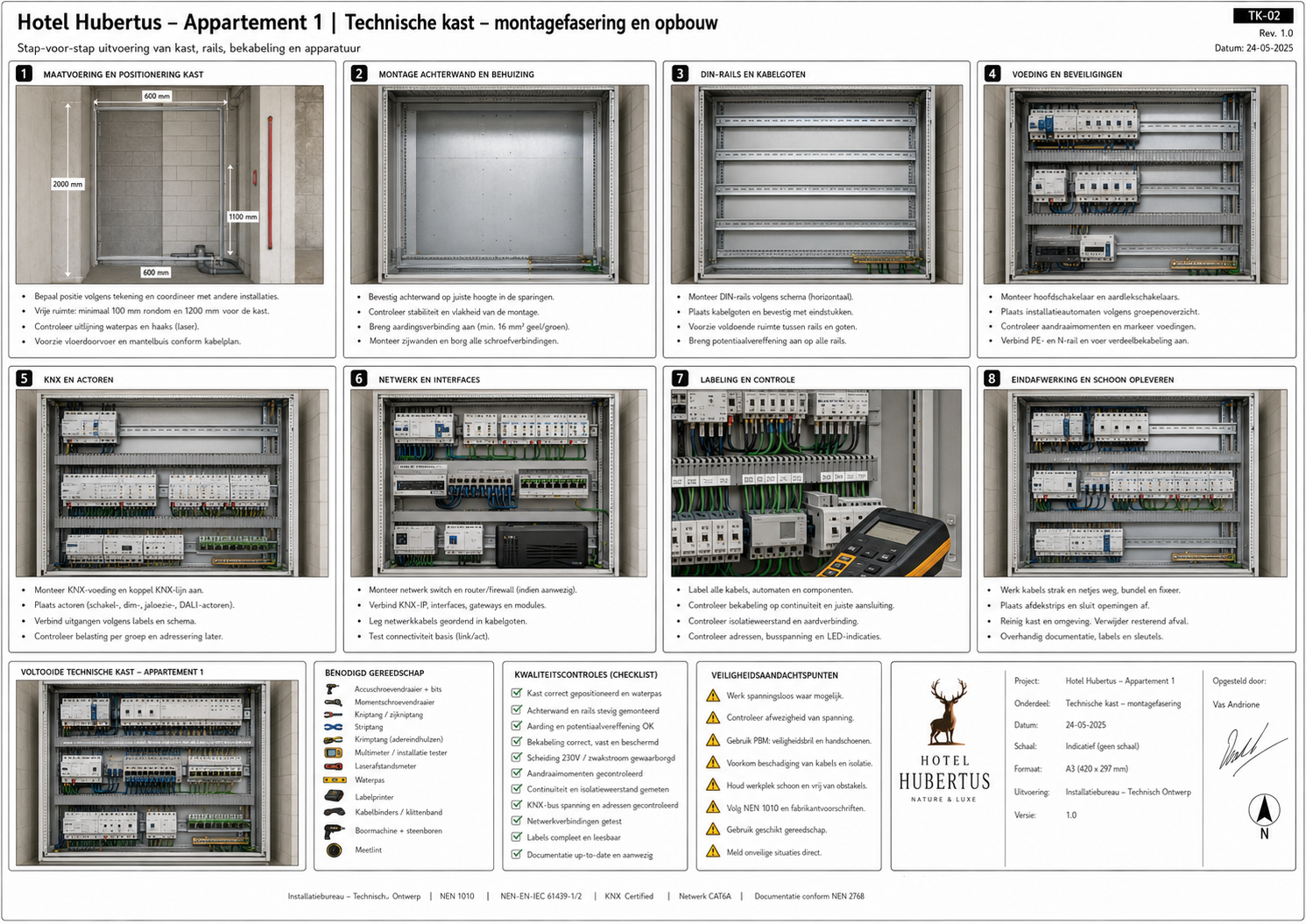Click the yellow Waterpas icon
Viewport: 1306px width, 924px height.
click(335, 779)
